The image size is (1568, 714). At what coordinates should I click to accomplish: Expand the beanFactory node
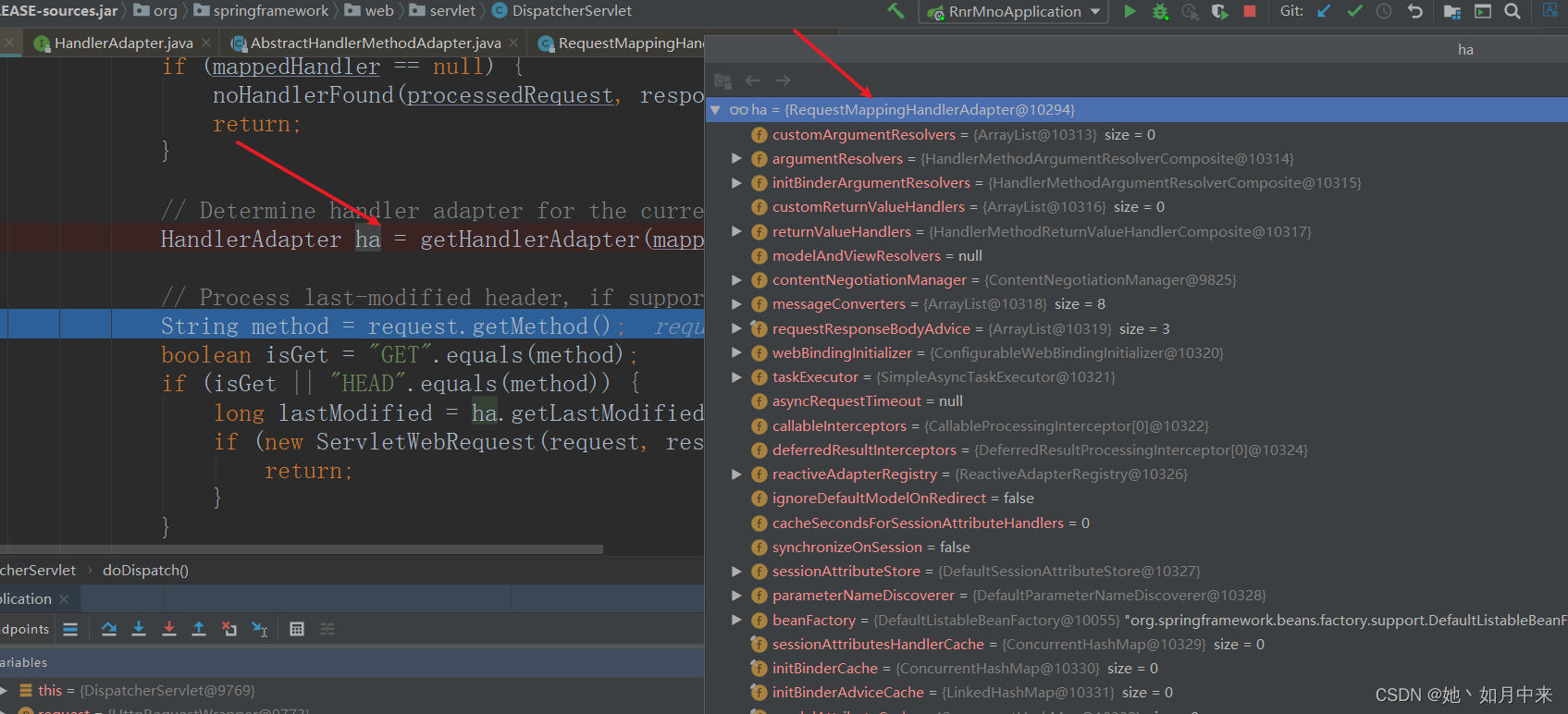click(x=736, y=620)
